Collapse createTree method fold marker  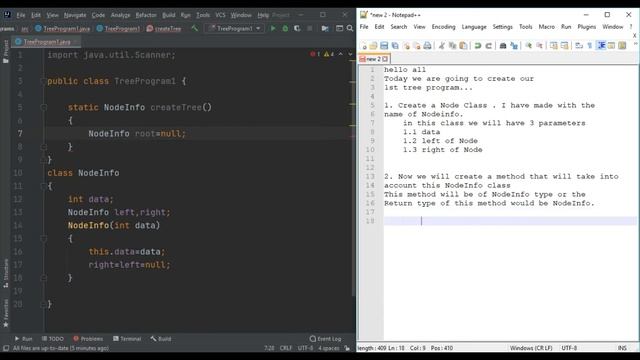(43, 107)
